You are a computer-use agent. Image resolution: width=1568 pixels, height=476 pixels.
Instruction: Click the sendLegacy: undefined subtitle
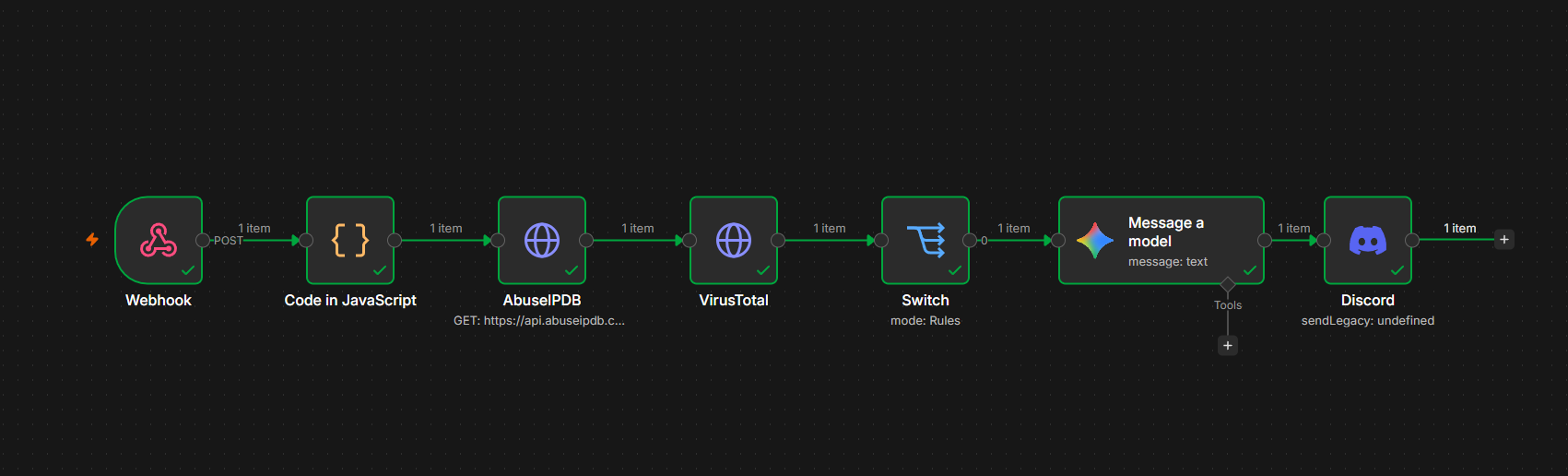pos(1368,321)
